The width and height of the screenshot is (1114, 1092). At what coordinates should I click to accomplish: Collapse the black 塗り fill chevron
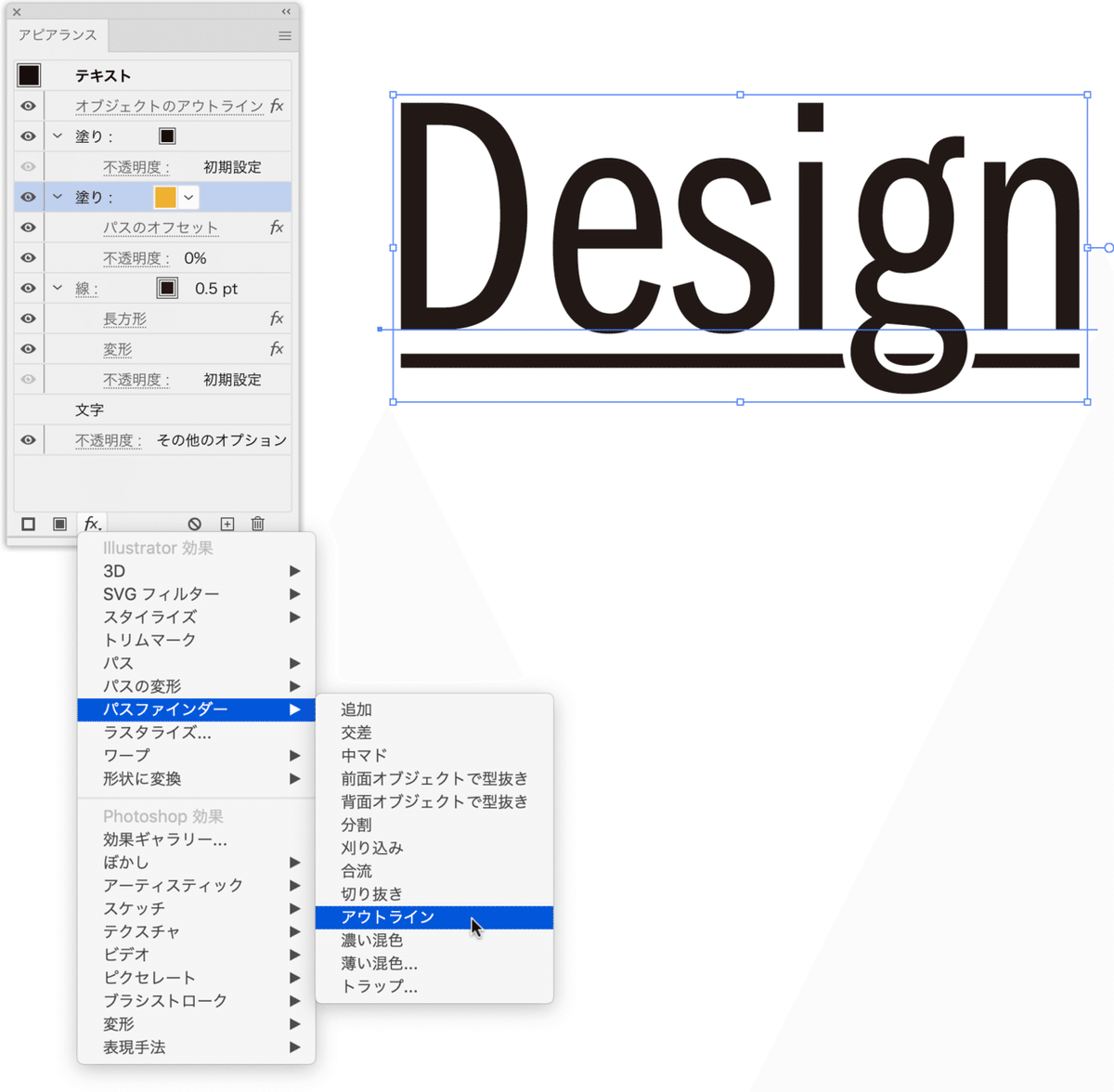[58, 136]
